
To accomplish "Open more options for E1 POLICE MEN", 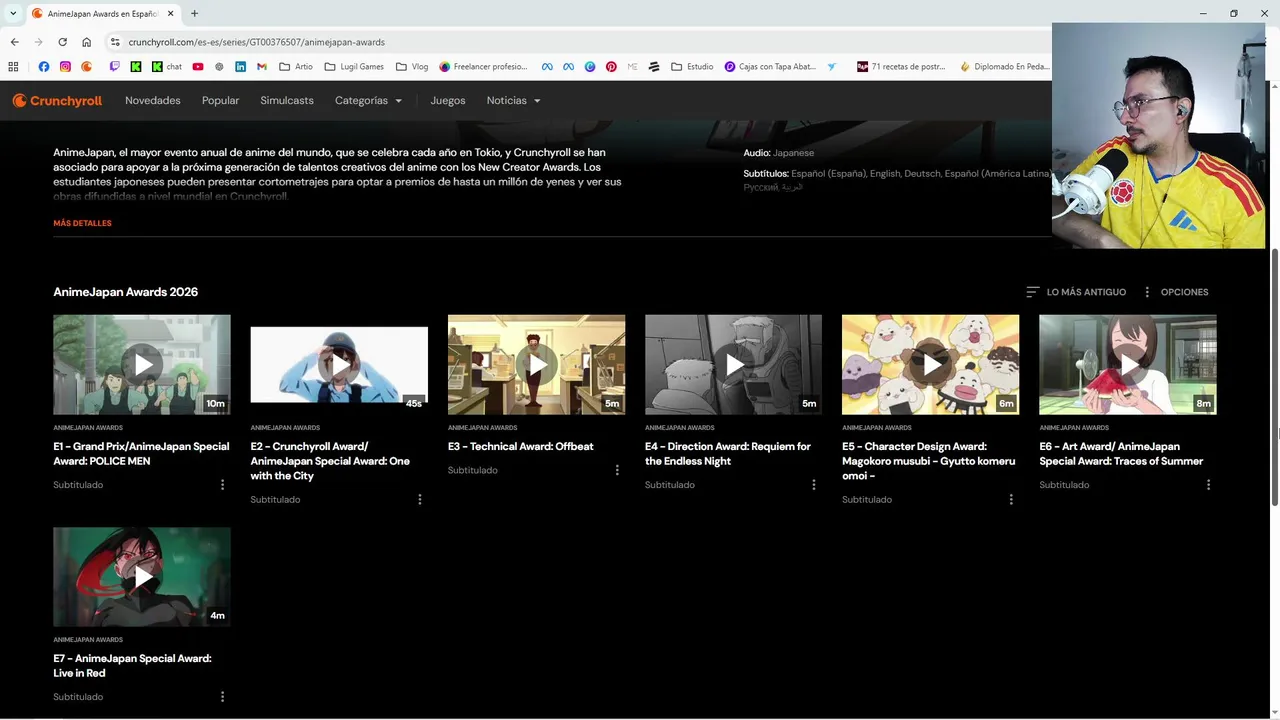I will coord(222,485).
